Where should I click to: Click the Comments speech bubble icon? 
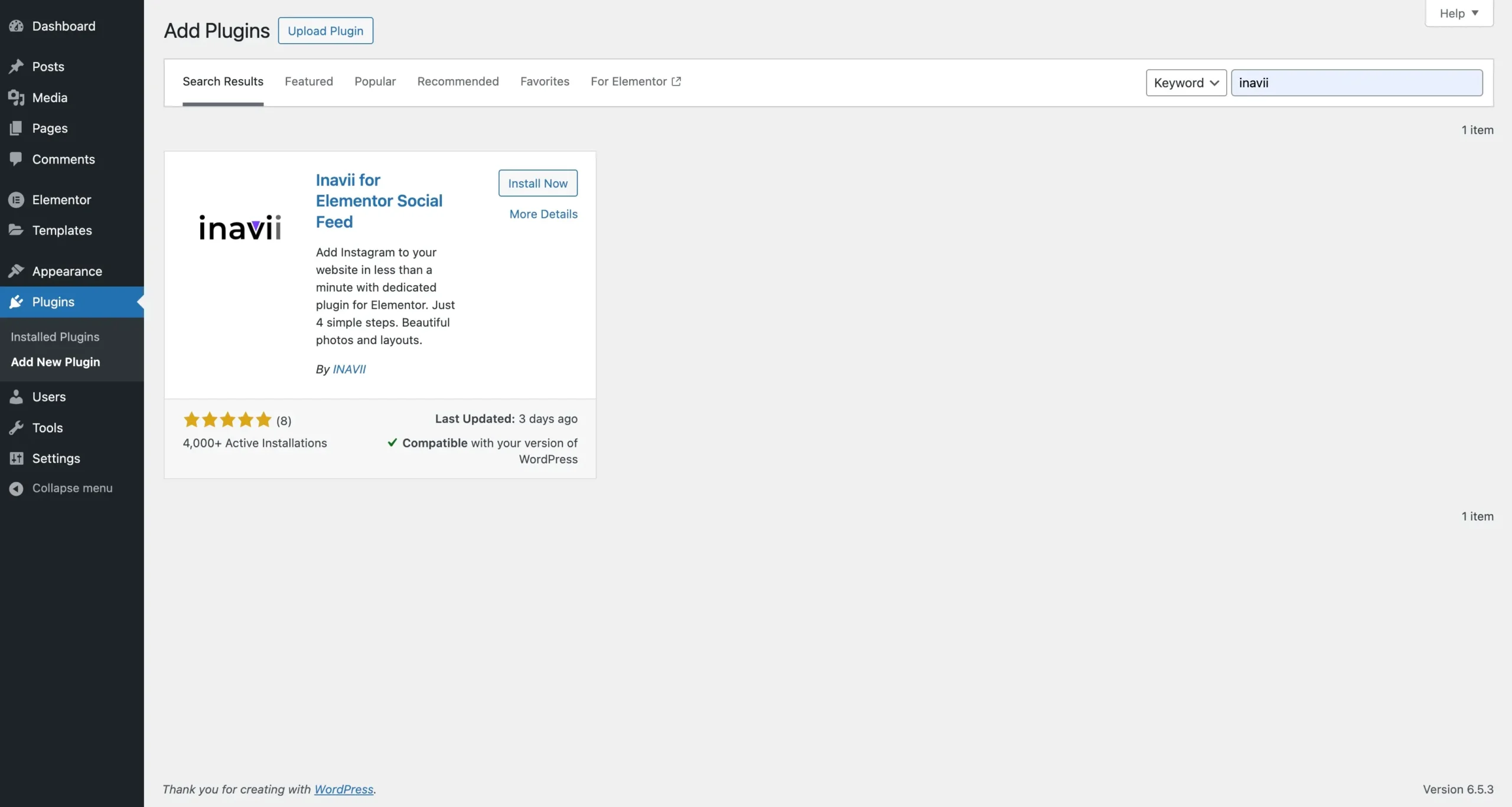(16, 159)
